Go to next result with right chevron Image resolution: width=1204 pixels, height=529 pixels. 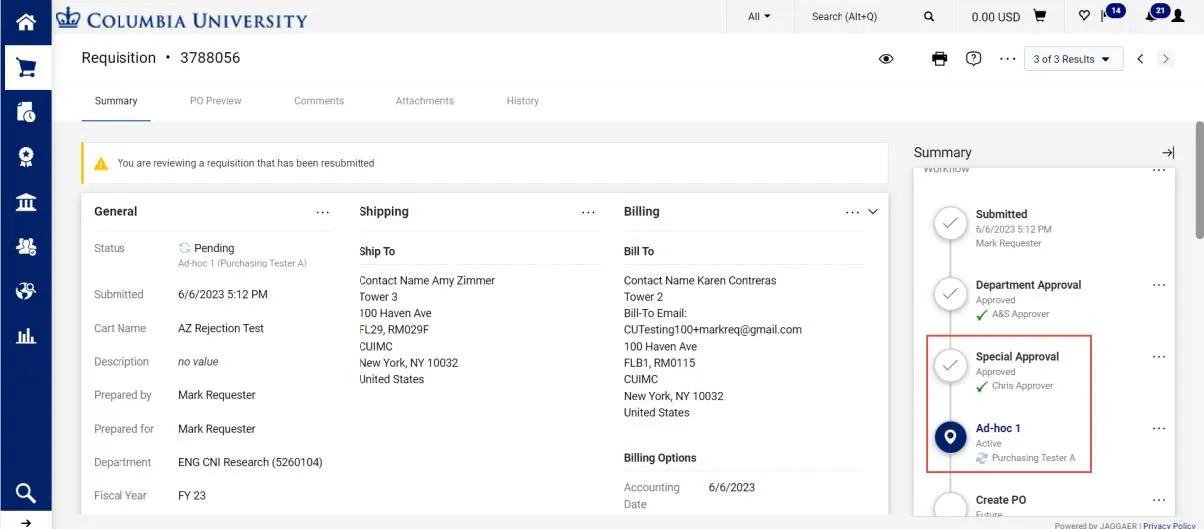[1165, 59]
